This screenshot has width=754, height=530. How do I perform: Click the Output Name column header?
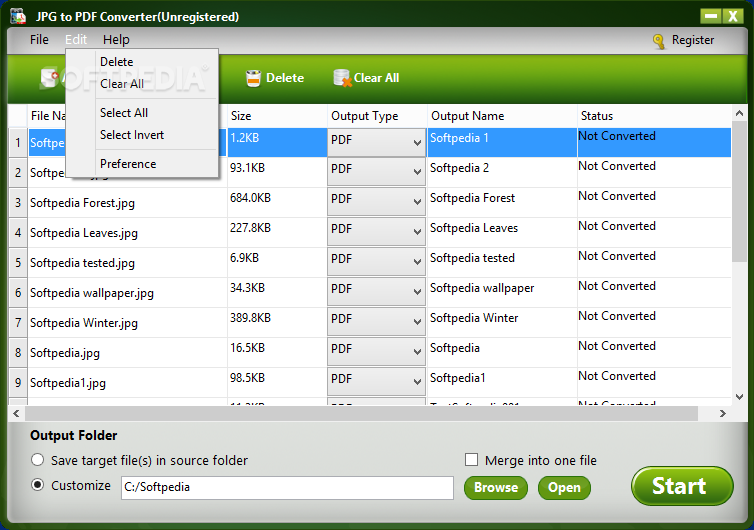502,116
